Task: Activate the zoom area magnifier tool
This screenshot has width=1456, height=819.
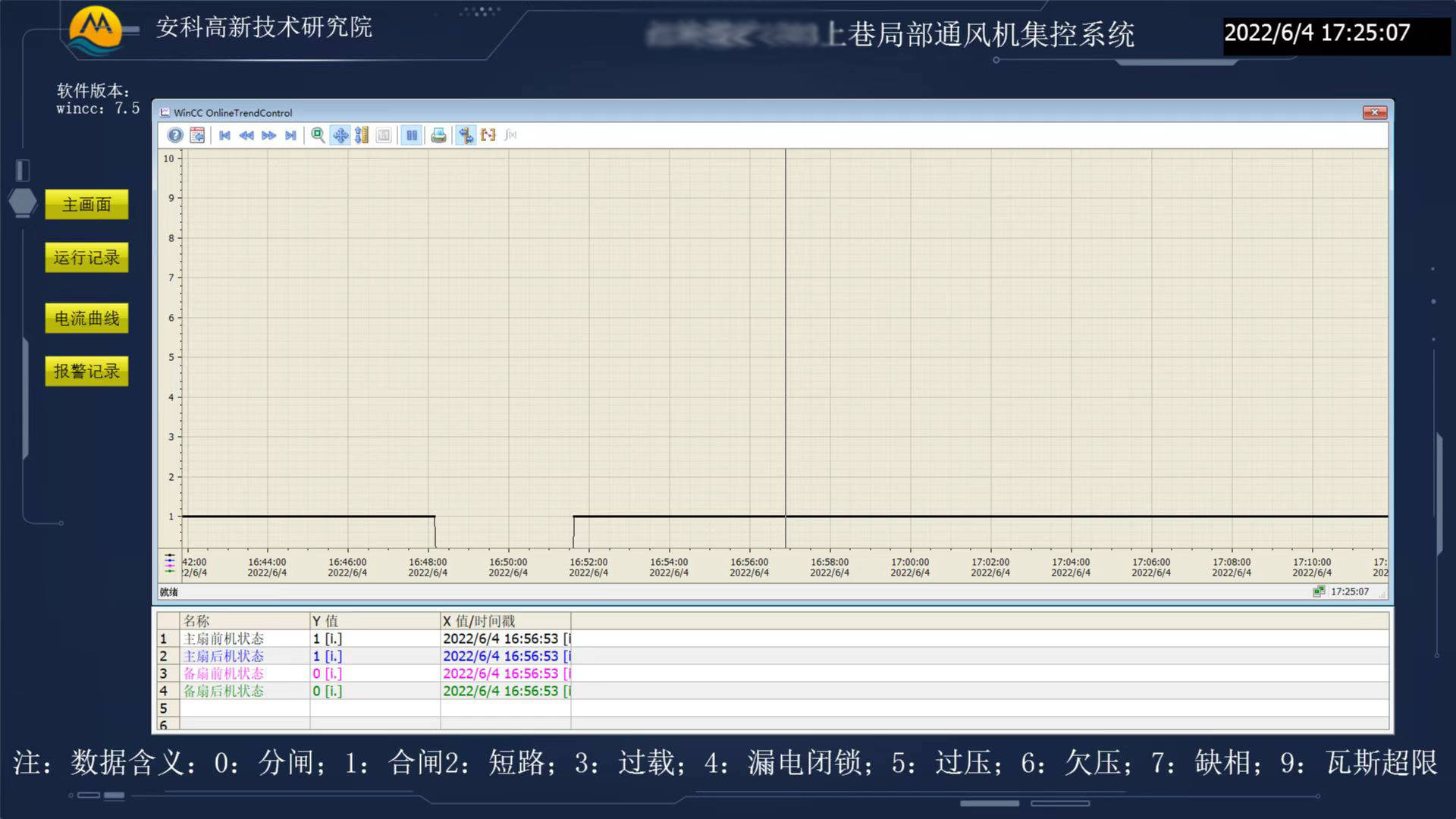Action: click(x=318, y=135)
